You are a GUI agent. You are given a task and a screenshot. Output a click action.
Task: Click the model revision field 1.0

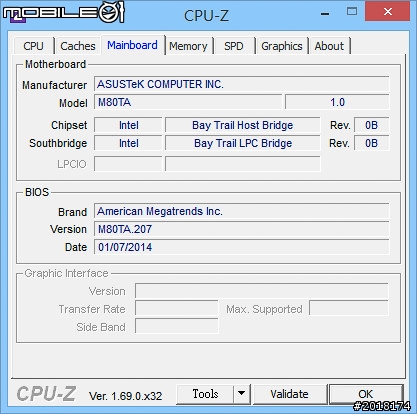pos(337,102)
